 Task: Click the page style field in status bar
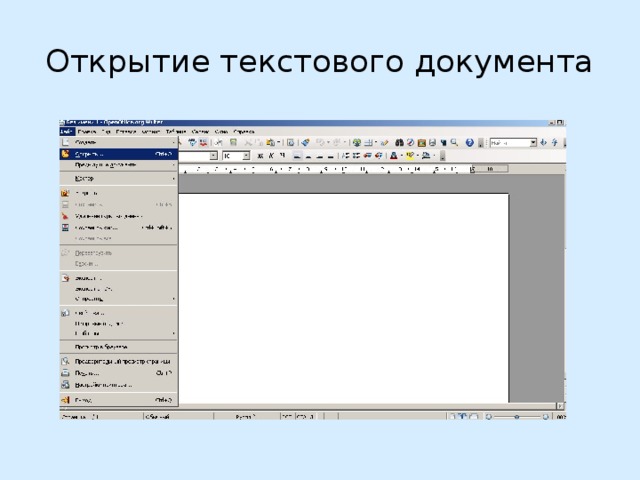tap(178, 417)
